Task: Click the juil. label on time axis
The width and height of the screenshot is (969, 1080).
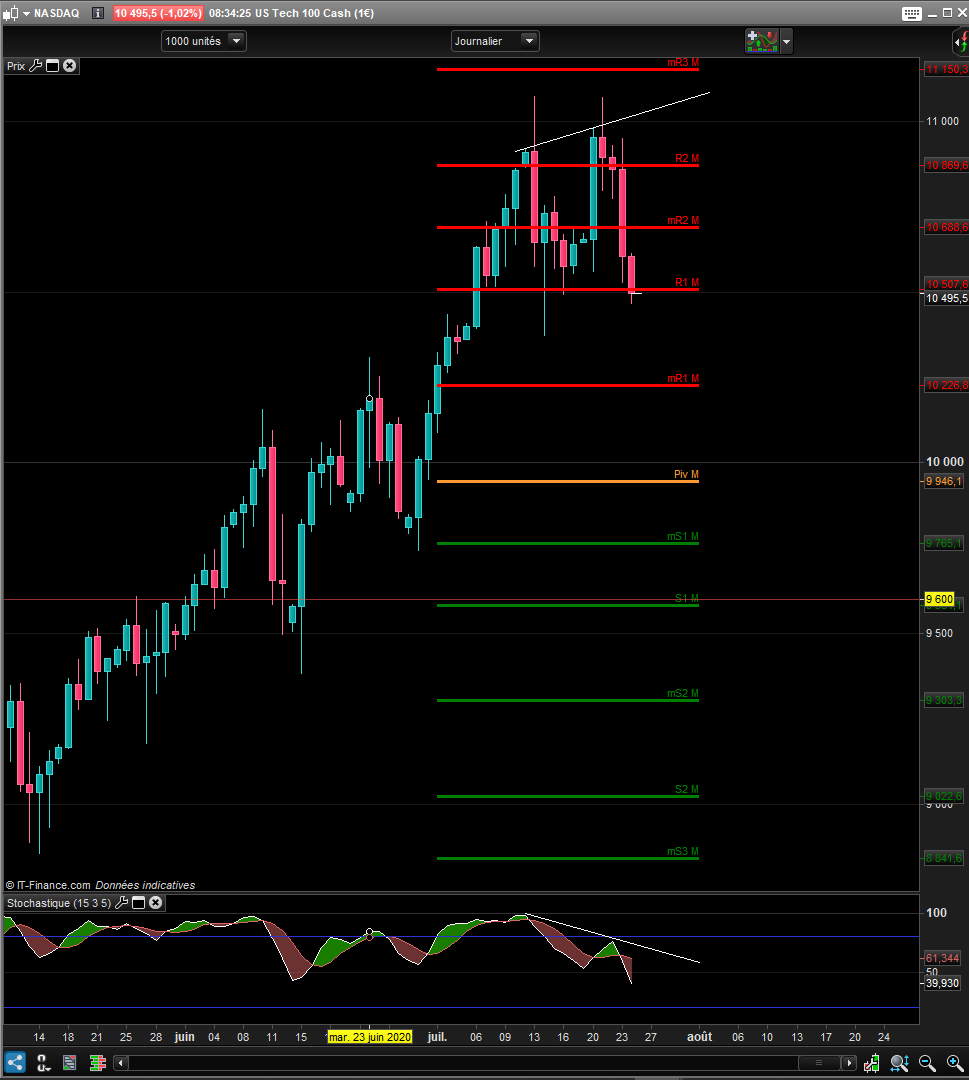Action: [x=437, y=1037]
